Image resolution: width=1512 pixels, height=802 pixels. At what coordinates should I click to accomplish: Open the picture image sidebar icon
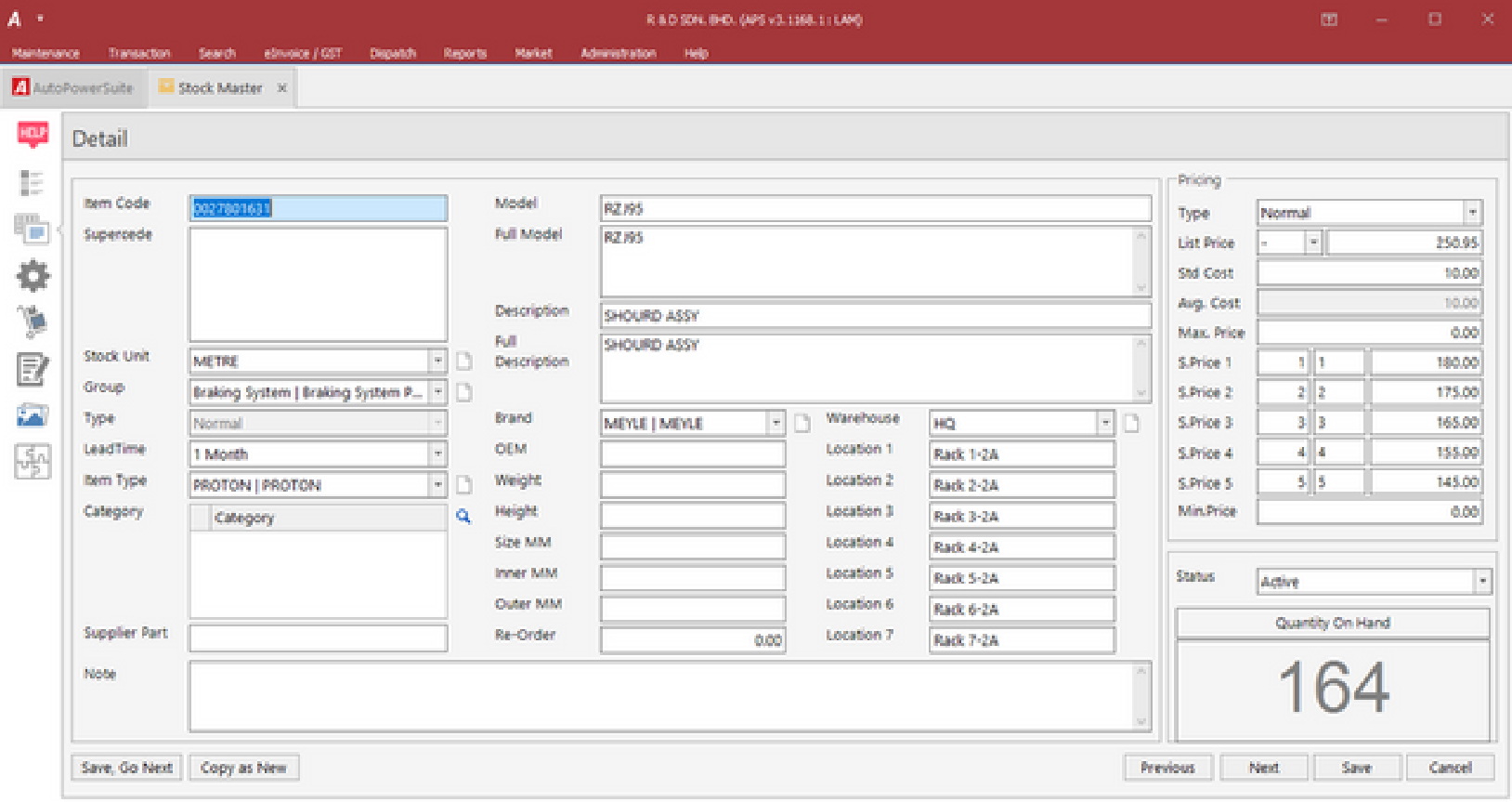[33, 415]
